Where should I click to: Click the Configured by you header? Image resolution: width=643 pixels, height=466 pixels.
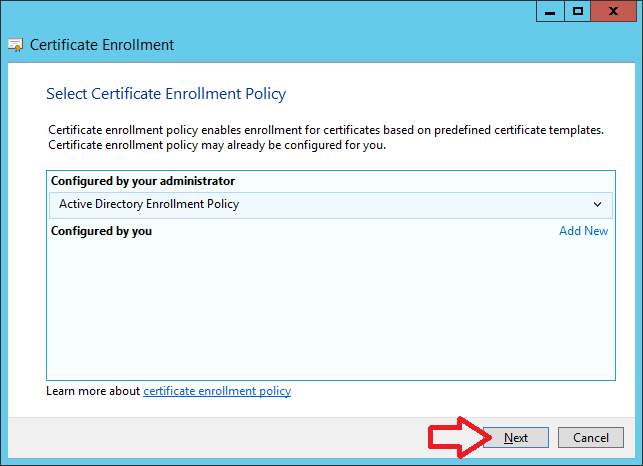pos(101,231)
